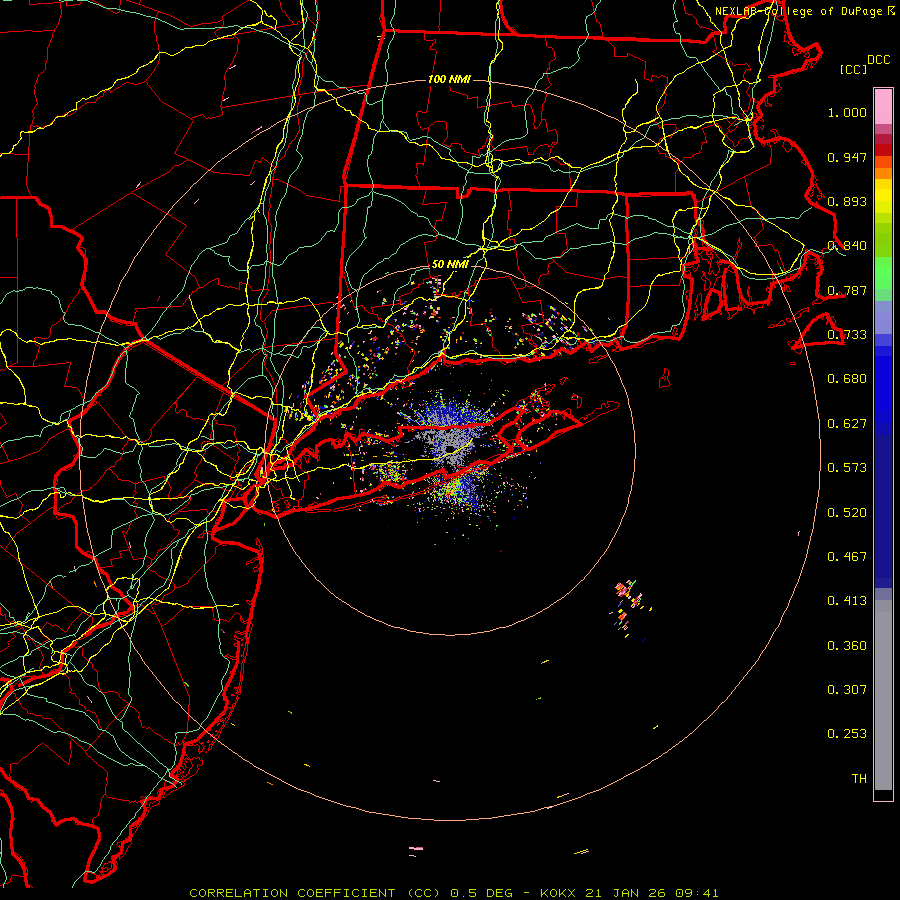
Task: Click the "50 NMI" range ring label
Action: click(x=449, y=265)
